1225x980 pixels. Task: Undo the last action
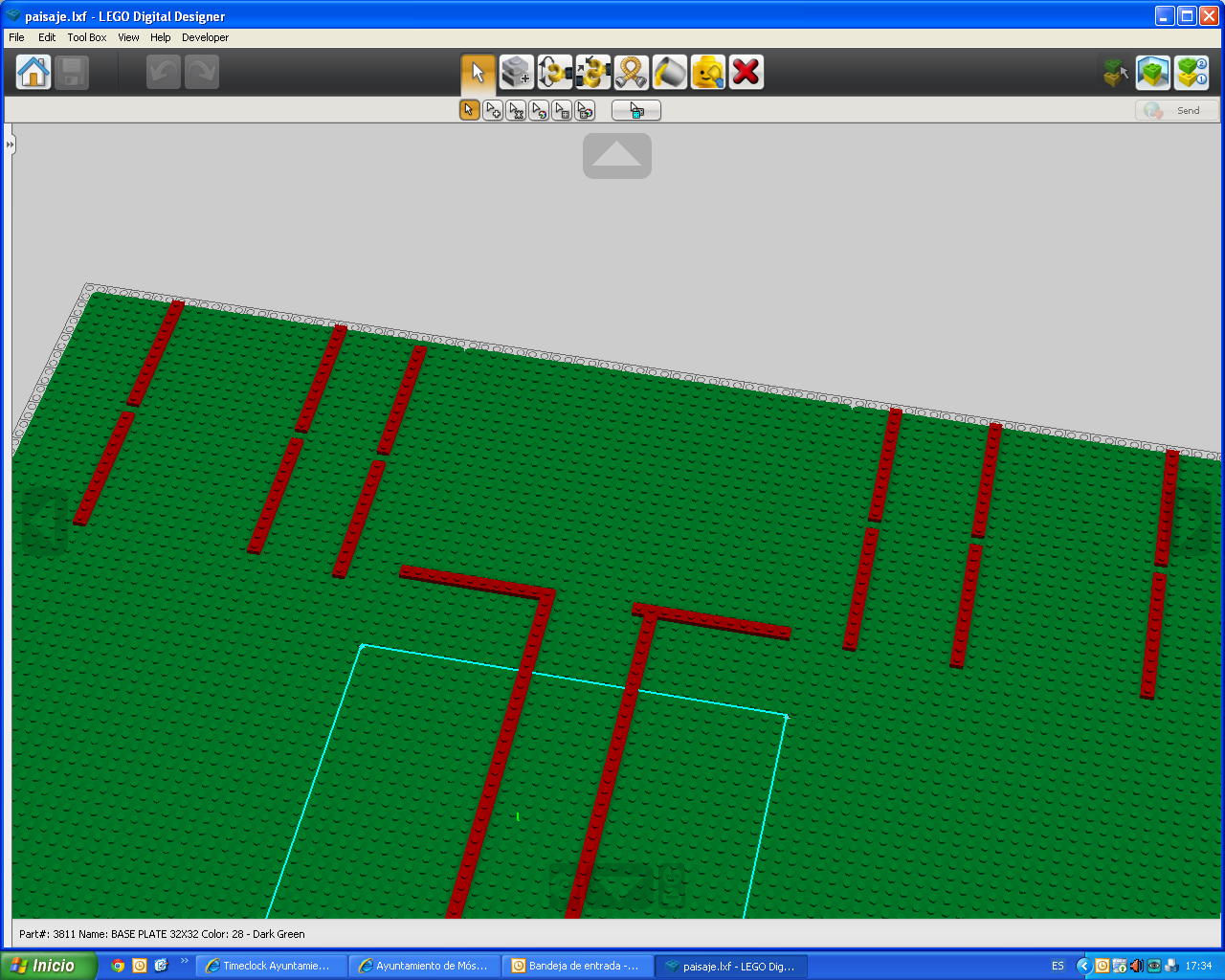click(x=164, y=72)
